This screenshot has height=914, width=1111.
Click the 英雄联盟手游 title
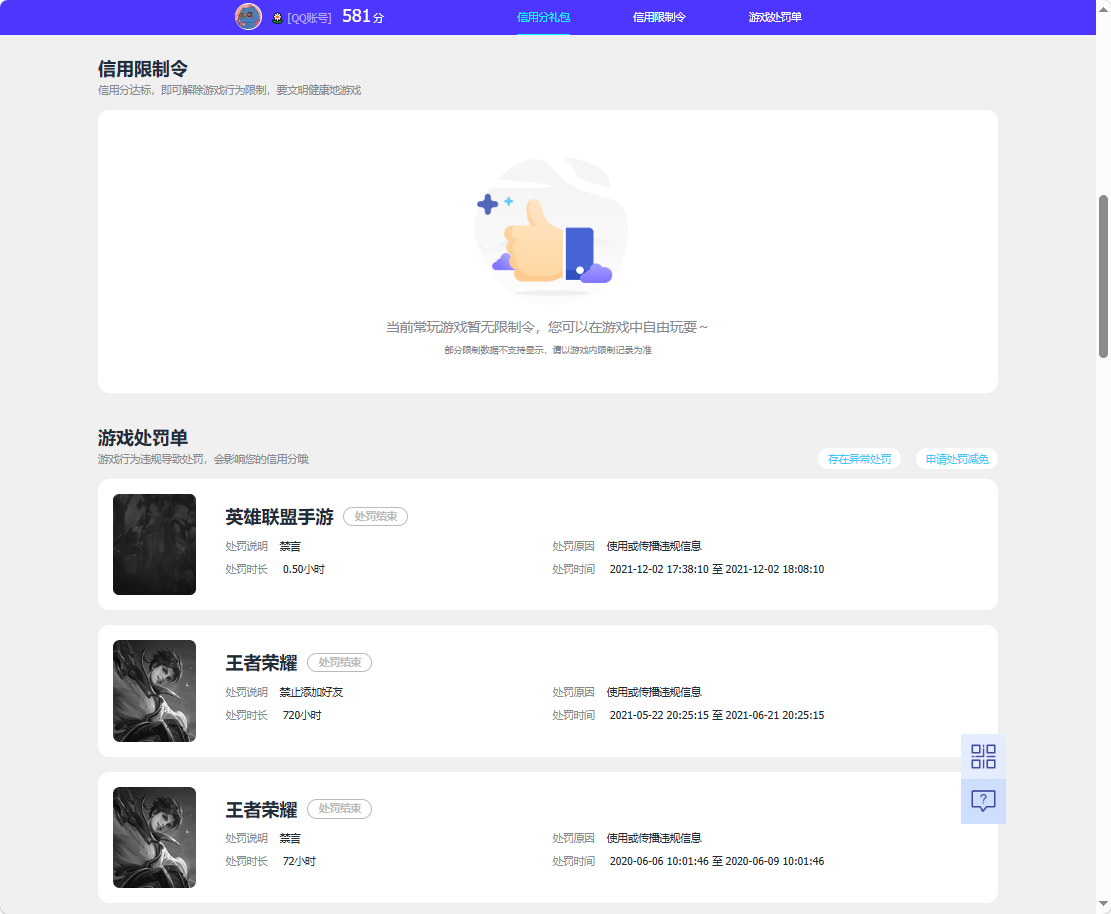click(x=279, y=517)
